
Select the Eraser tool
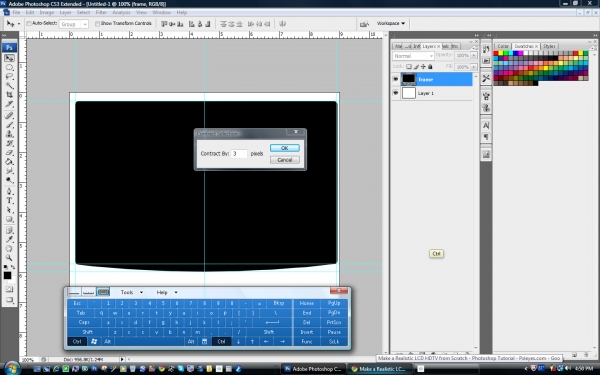pos(10,152)
